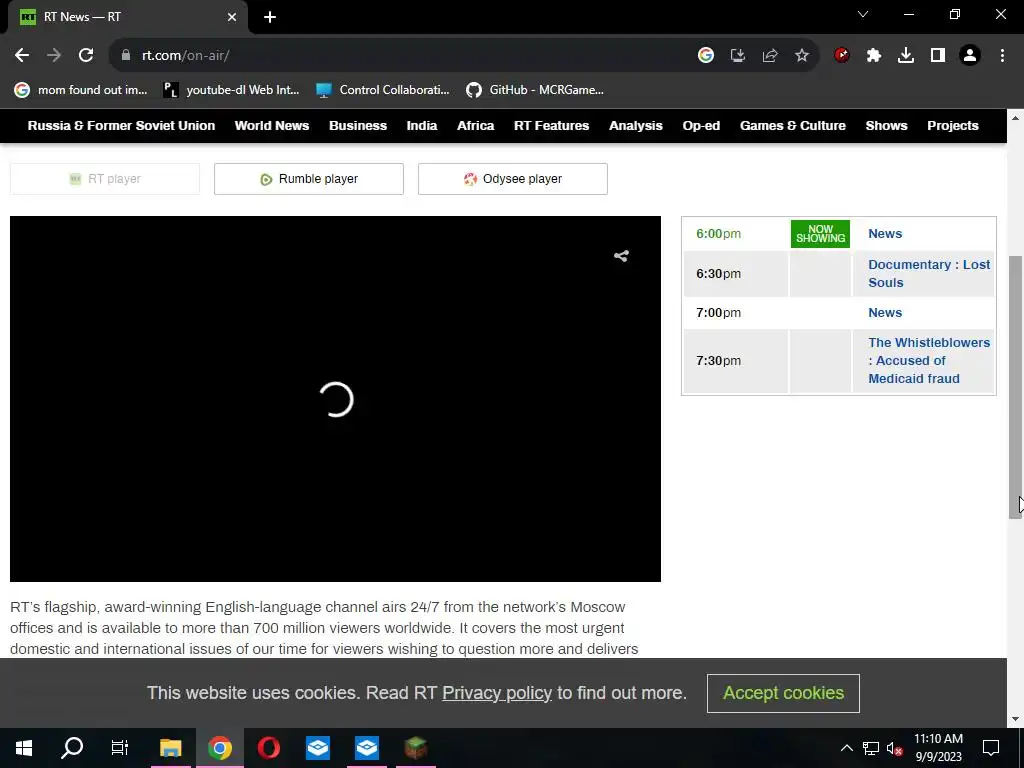Viewport: 1024px width, 768px height.
Task: Close the RT News tab
Action: [x=232, y=17]
